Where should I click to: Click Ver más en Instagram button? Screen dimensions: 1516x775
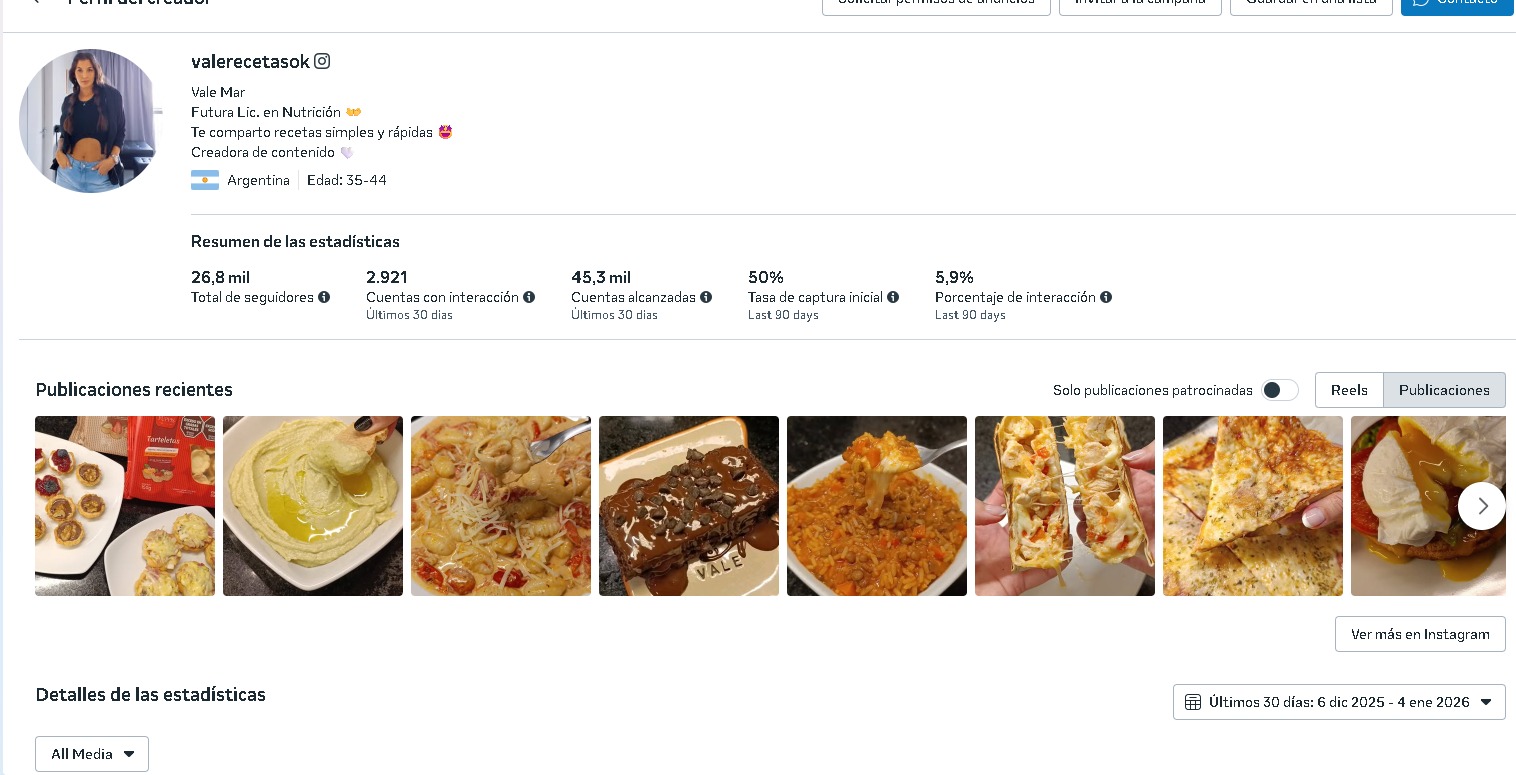point(1420,634)
